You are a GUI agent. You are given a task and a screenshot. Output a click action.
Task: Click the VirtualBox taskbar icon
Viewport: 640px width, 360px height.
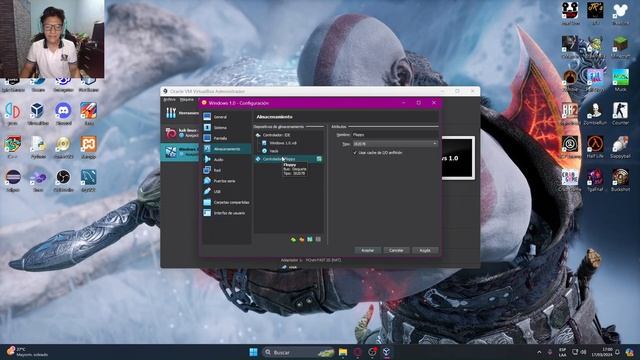pos(386,352)
